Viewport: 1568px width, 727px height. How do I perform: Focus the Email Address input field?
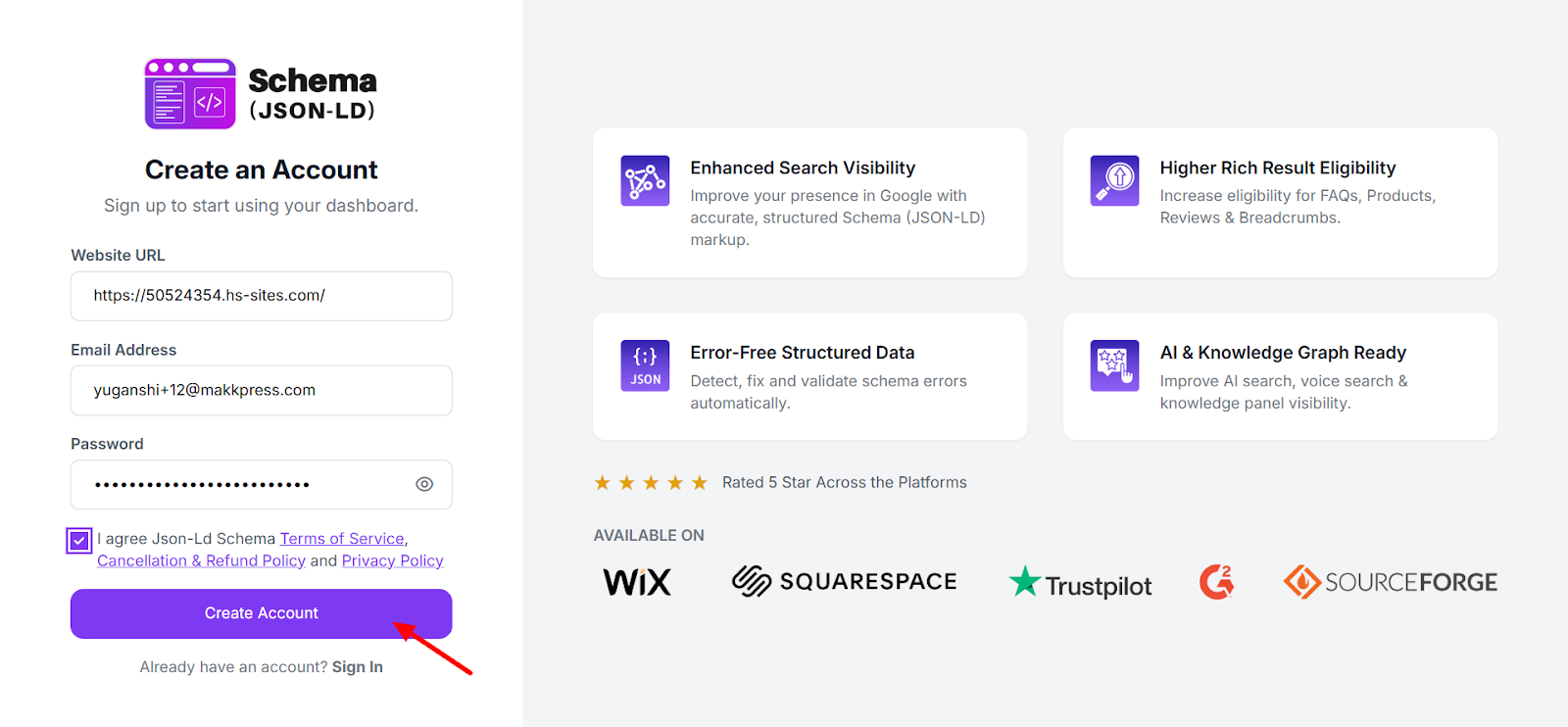click(261, 390)
